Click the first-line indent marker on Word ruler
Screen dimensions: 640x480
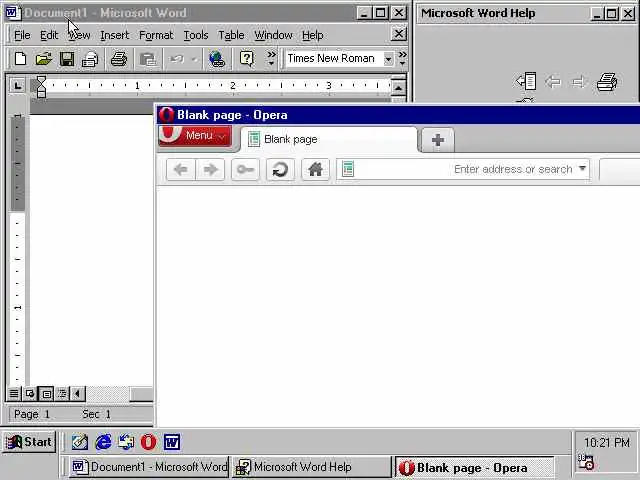[41, 80]
